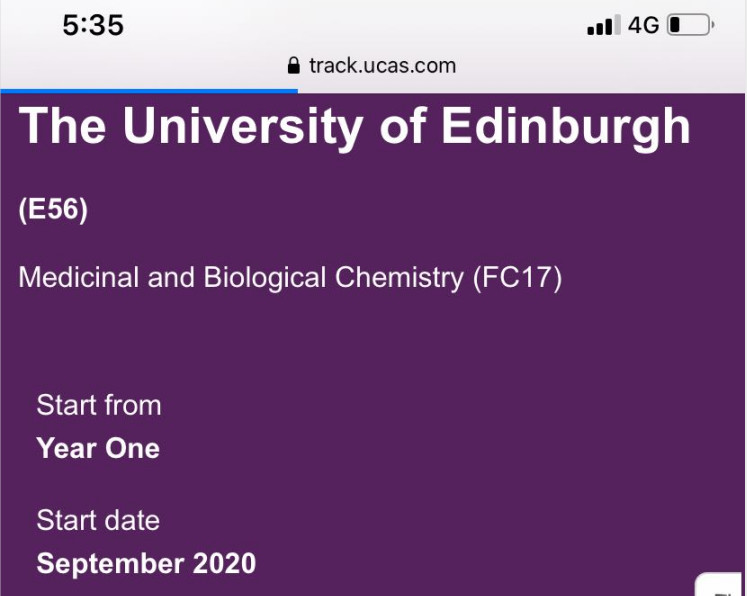The image size is (747, 596).
Task: Tap the word Medicinal in course title
Action: [78, 278]
